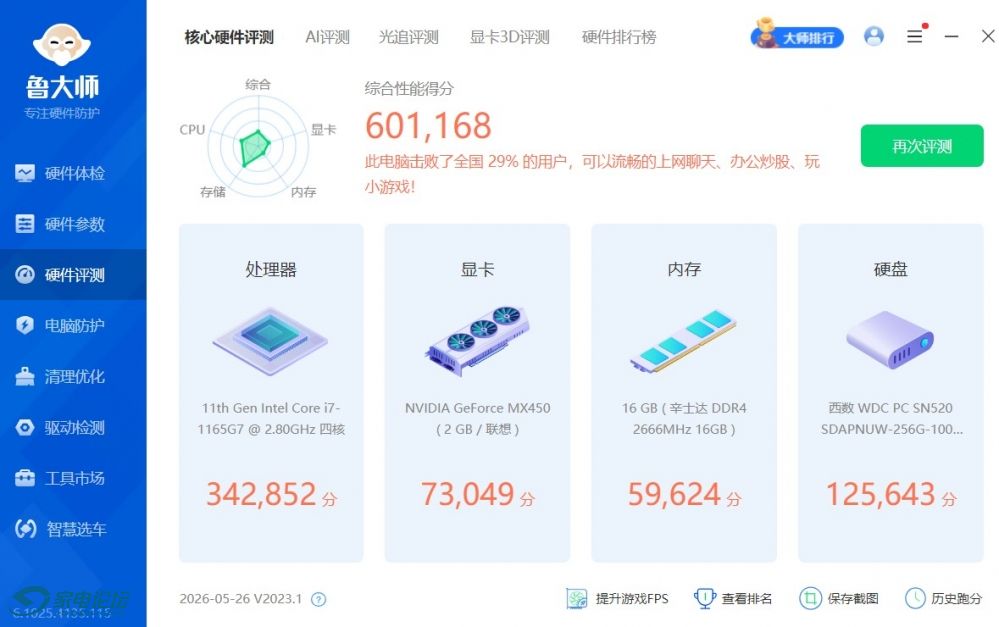Click the 提升游戏FPS icon

coord(577,599)
